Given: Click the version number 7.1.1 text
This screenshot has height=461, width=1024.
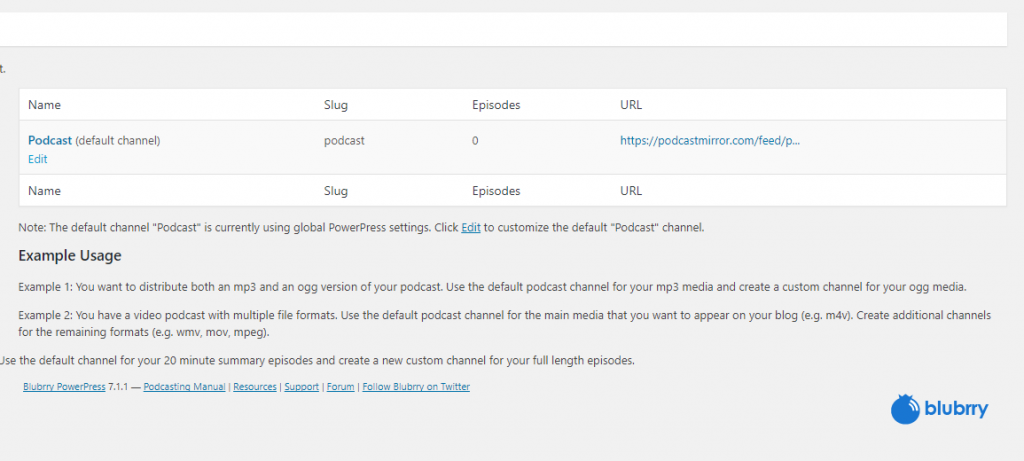Looking at the screenshot, I should tap(118, 387).
